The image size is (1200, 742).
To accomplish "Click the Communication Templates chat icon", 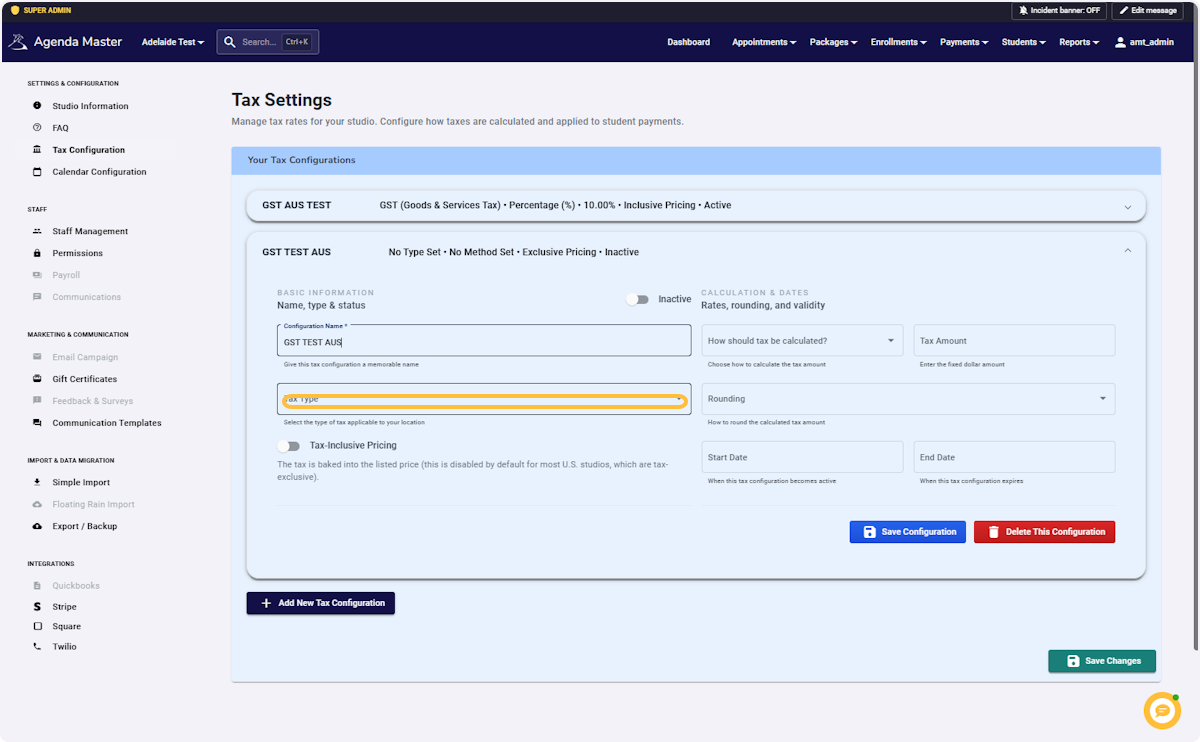I will point(37,423).
